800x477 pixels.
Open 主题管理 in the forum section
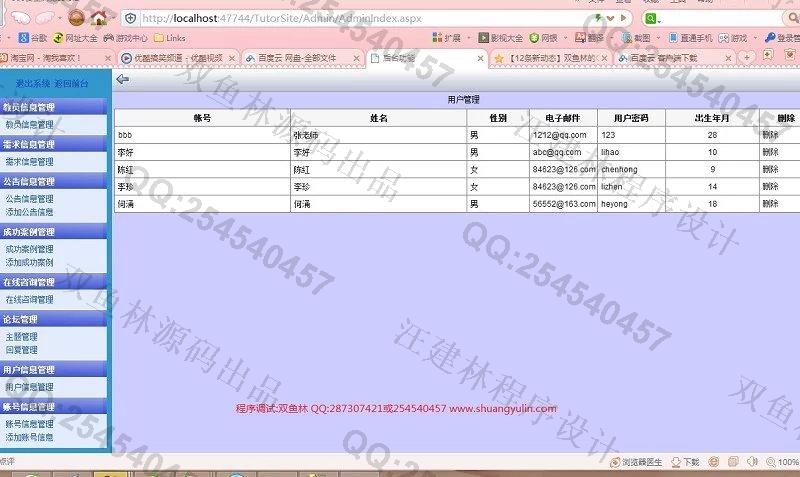pyautogui.click(x=21, y=337)
